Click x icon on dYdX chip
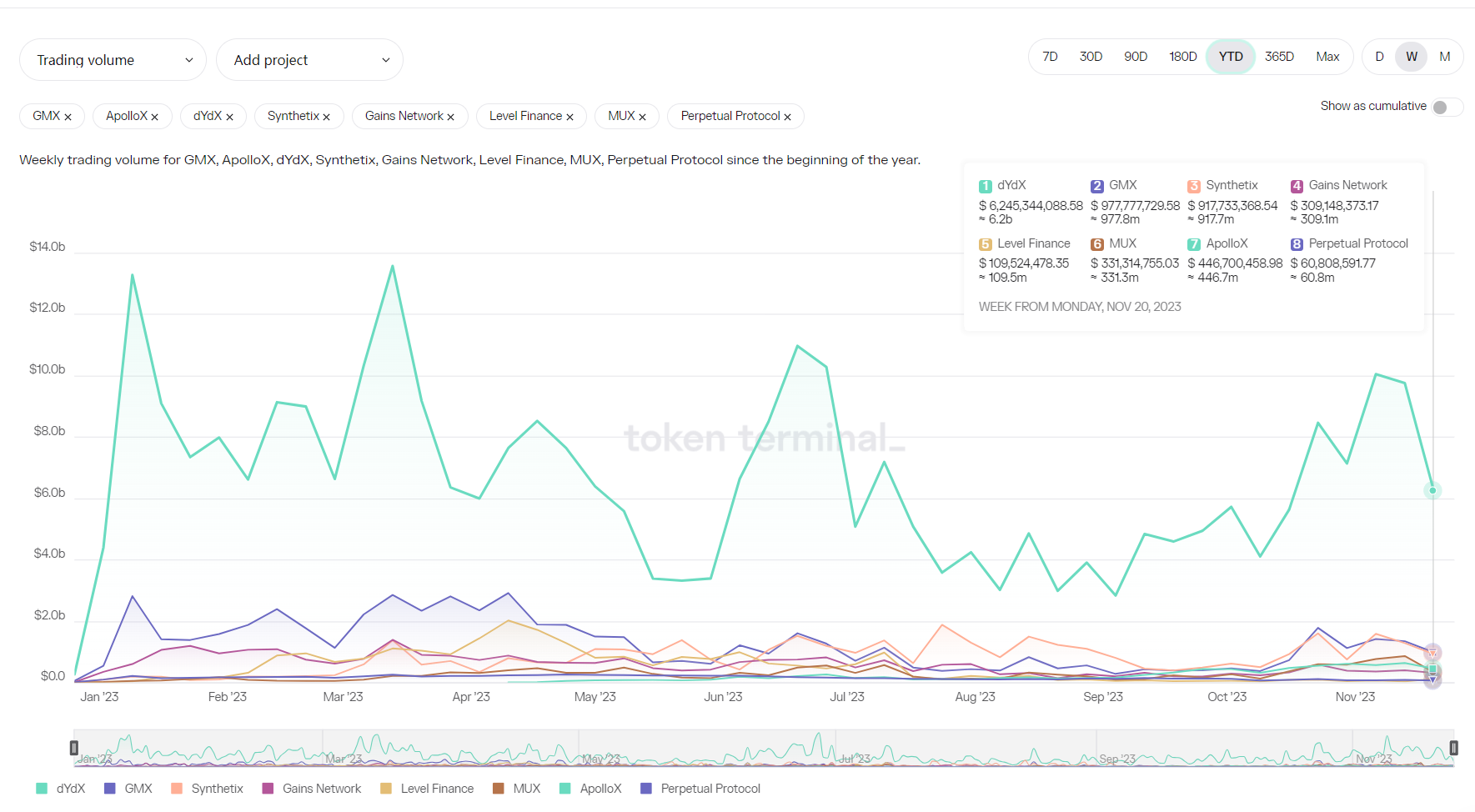Viewport: 1475px width, 812px height. click(x=229, y=118)
